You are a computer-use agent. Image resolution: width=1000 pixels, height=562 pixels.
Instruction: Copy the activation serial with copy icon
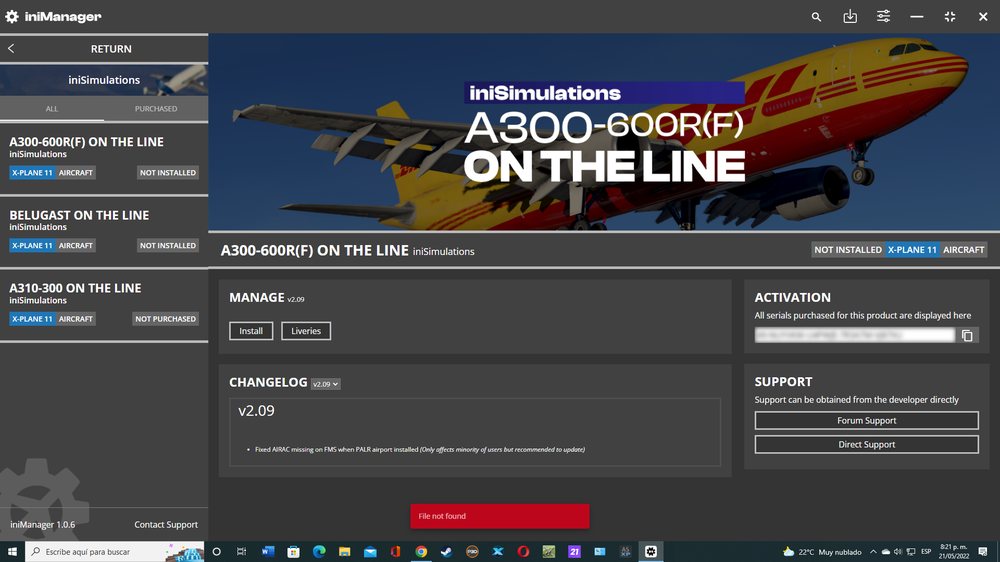coord(967,336)
